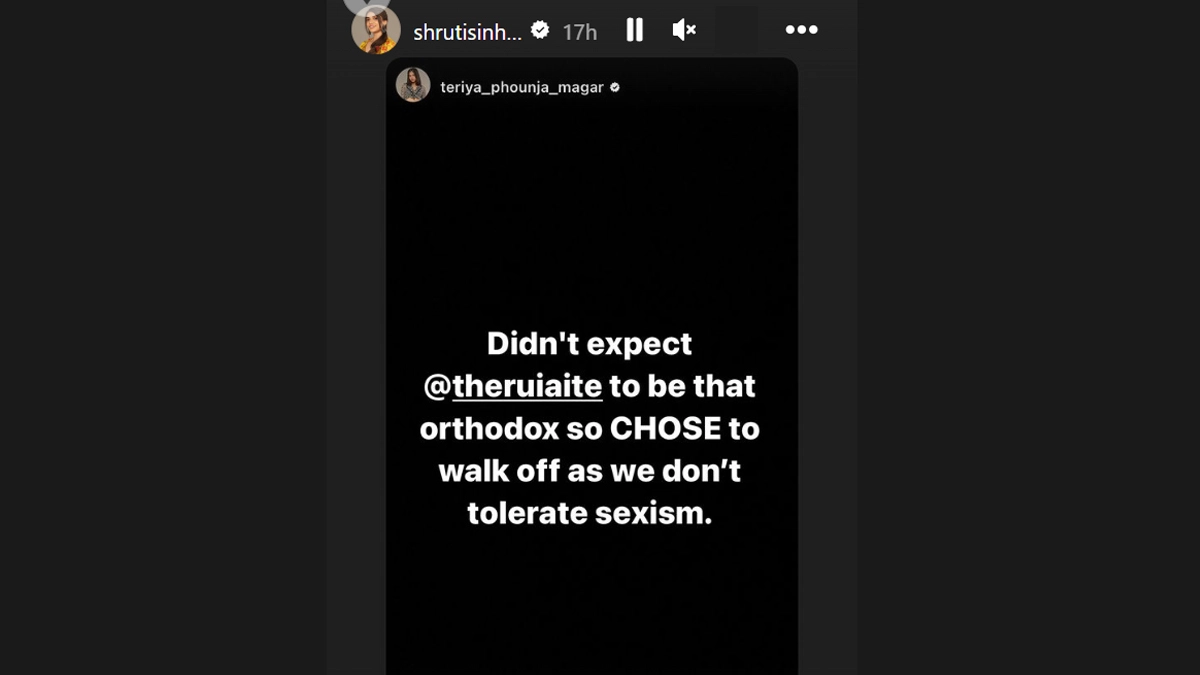This screenshot has width=1200, height=675.
Task: Click verified badge beside teriya_phounja_magar
Action: 615,87
